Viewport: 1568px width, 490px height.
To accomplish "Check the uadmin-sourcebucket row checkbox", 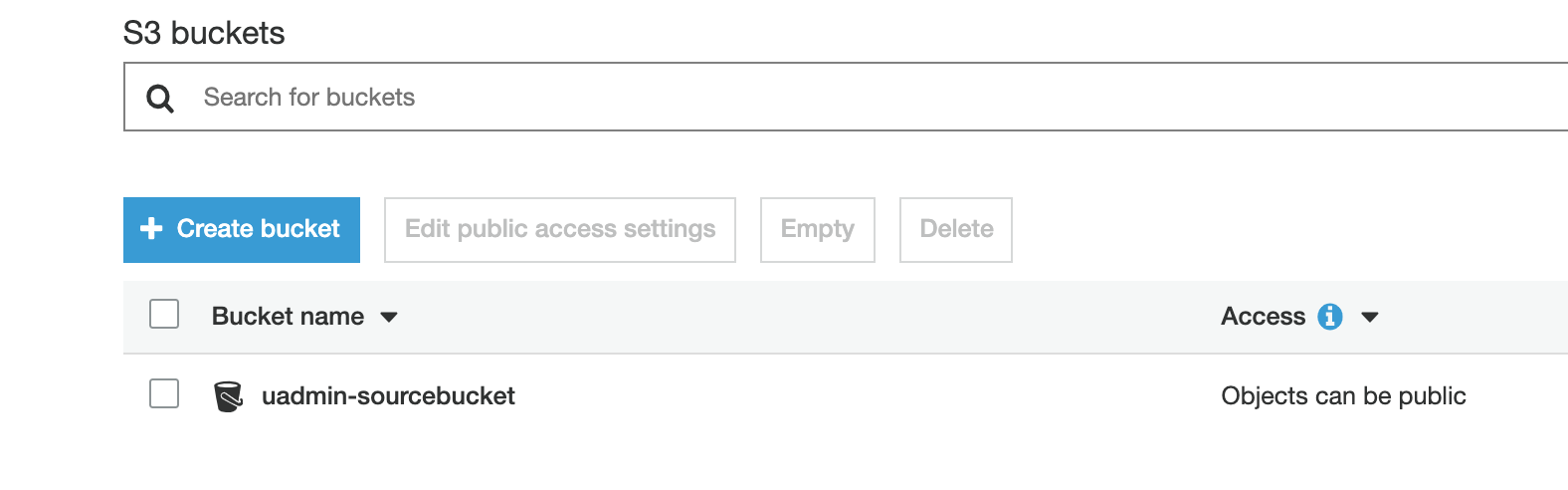I will pyautogui.click(x=164, y=394).
